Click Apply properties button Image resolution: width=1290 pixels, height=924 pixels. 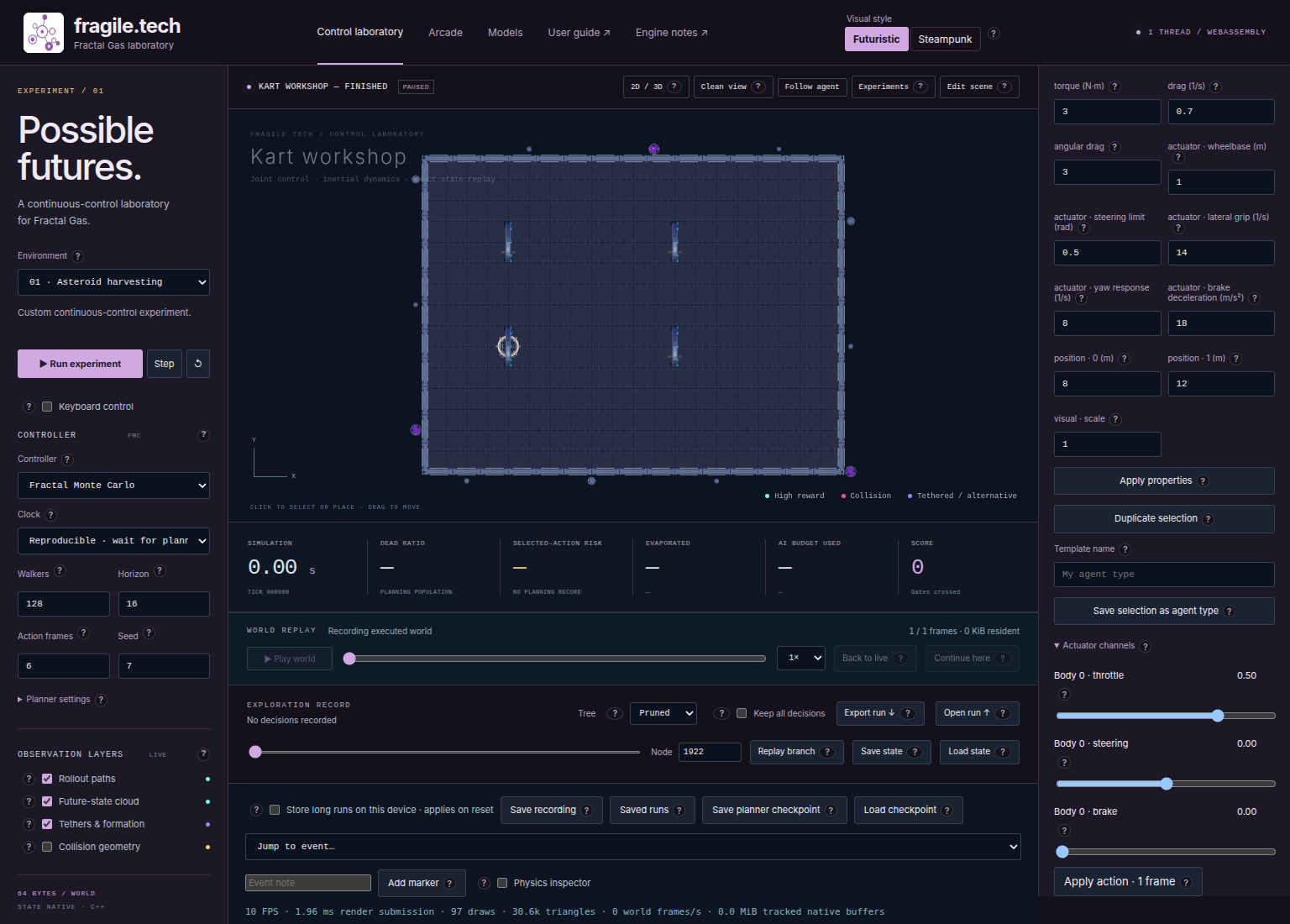1164,481
